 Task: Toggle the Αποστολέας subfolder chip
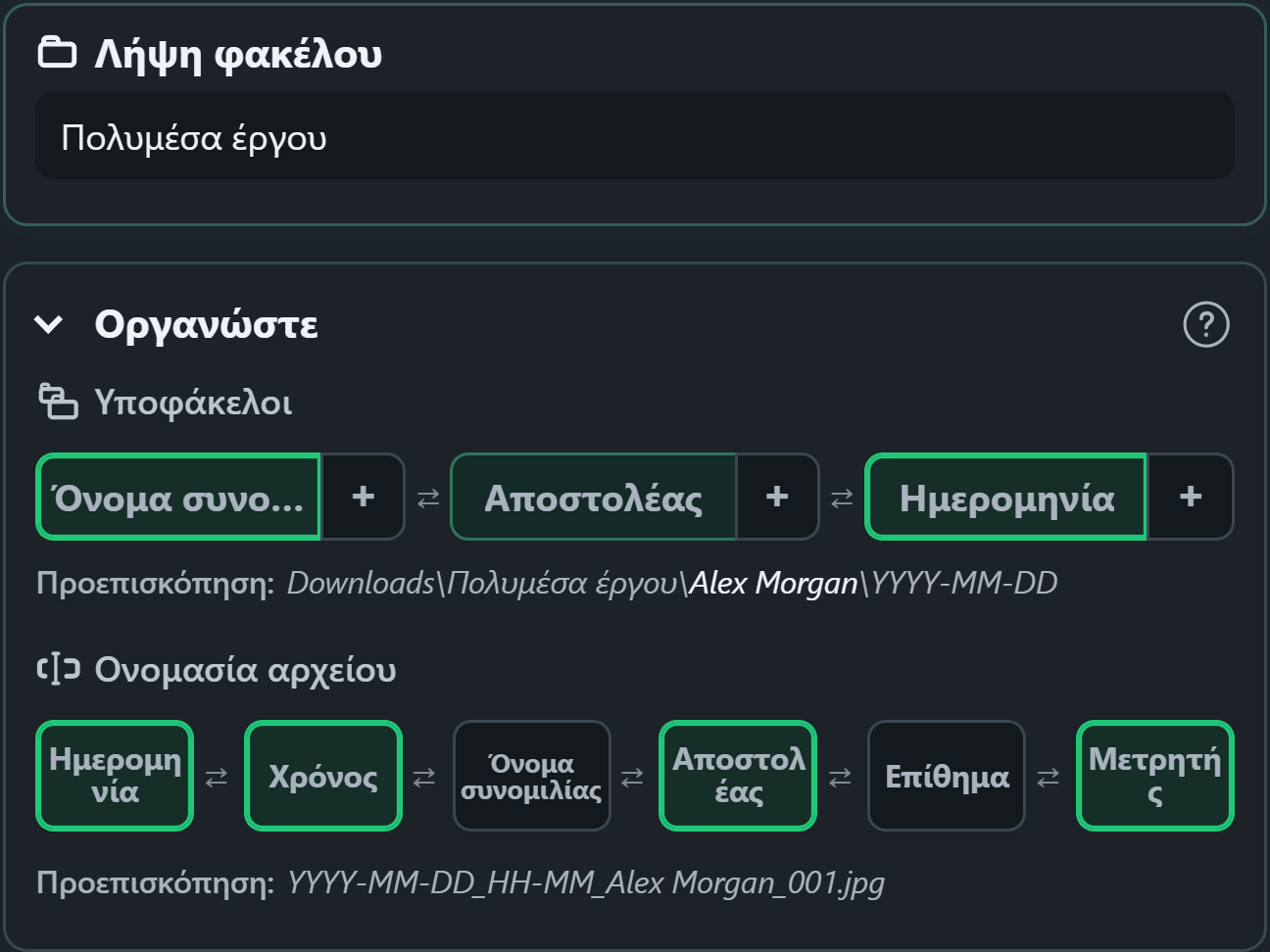pos(593,497)
